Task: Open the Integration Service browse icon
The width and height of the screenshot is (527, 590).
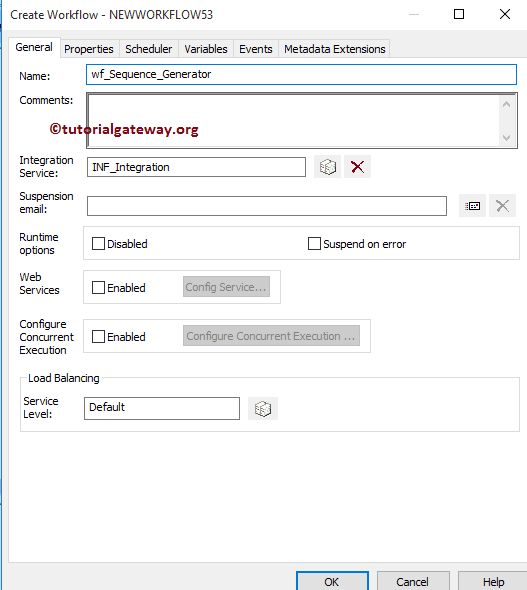Action: [327, 167]
